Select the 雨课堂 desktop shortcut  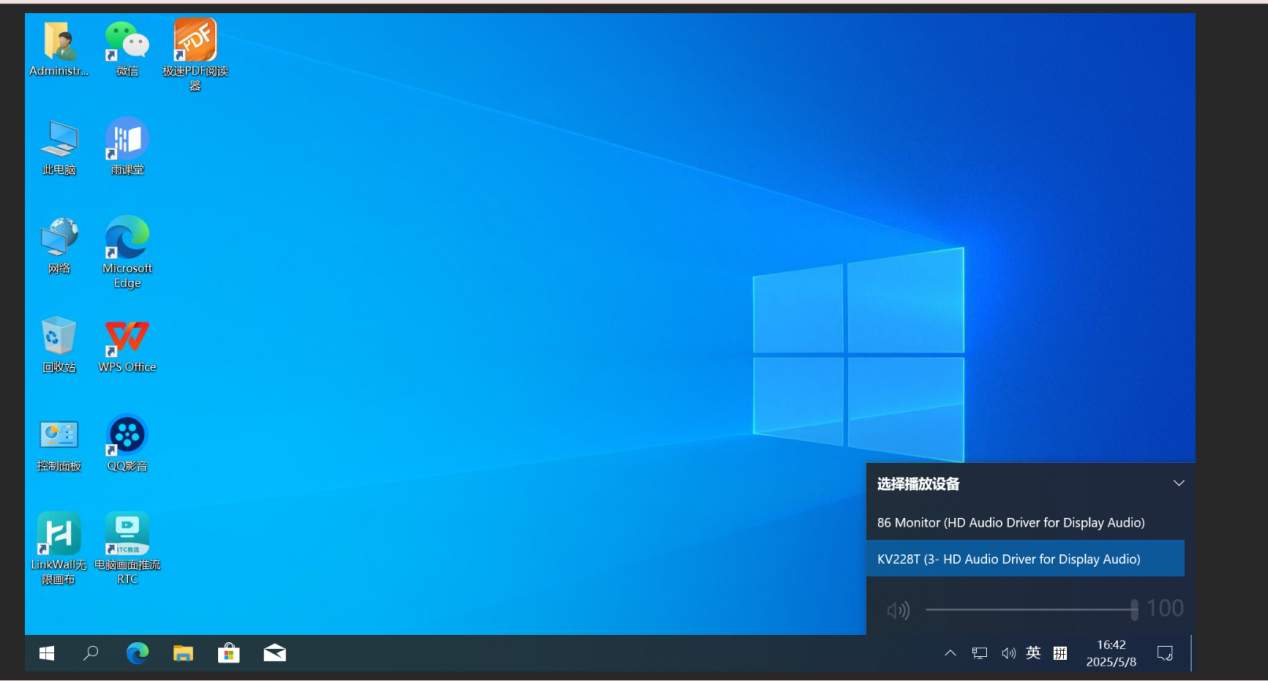(x=127, y=140)
